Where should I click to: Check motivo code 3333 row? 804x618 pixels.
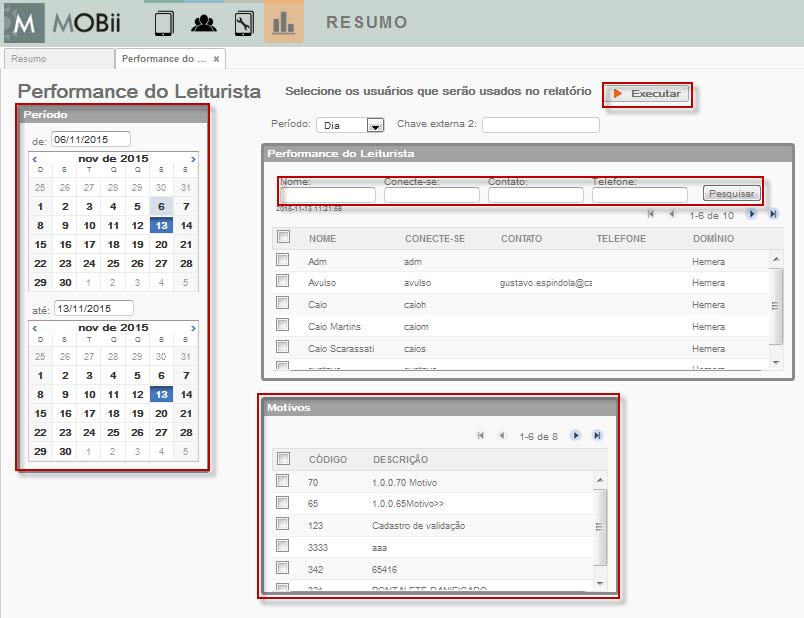[283, 546]
